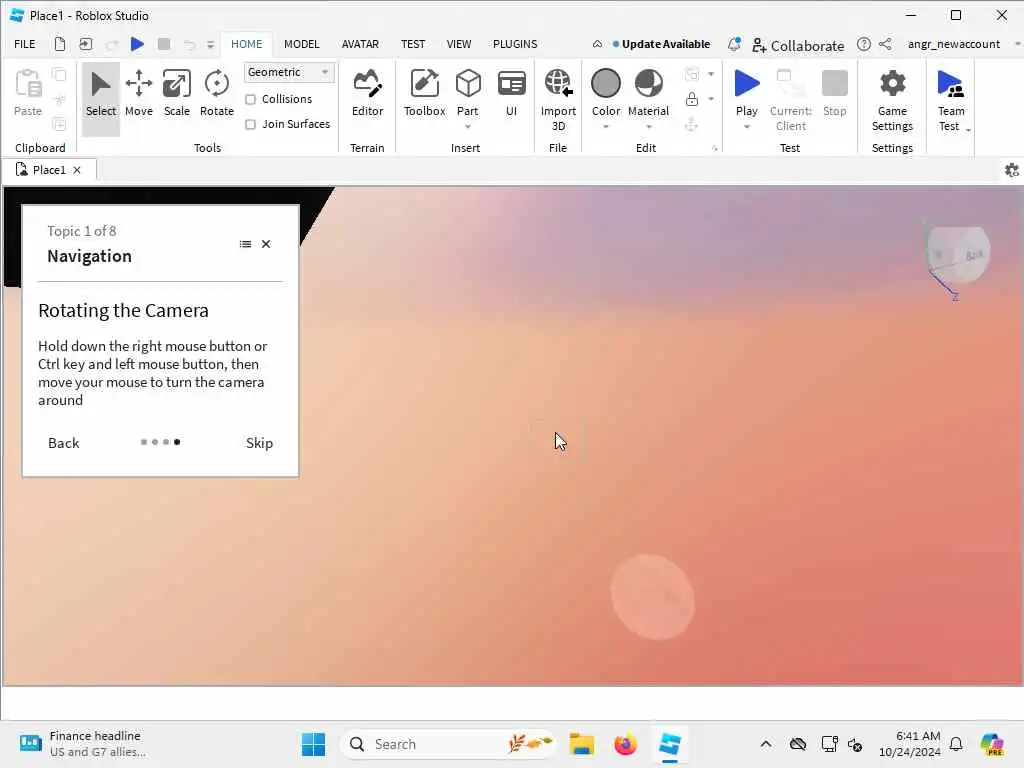Open the tutorial topic list icon
1024x768 pixels.
point(246,244)
